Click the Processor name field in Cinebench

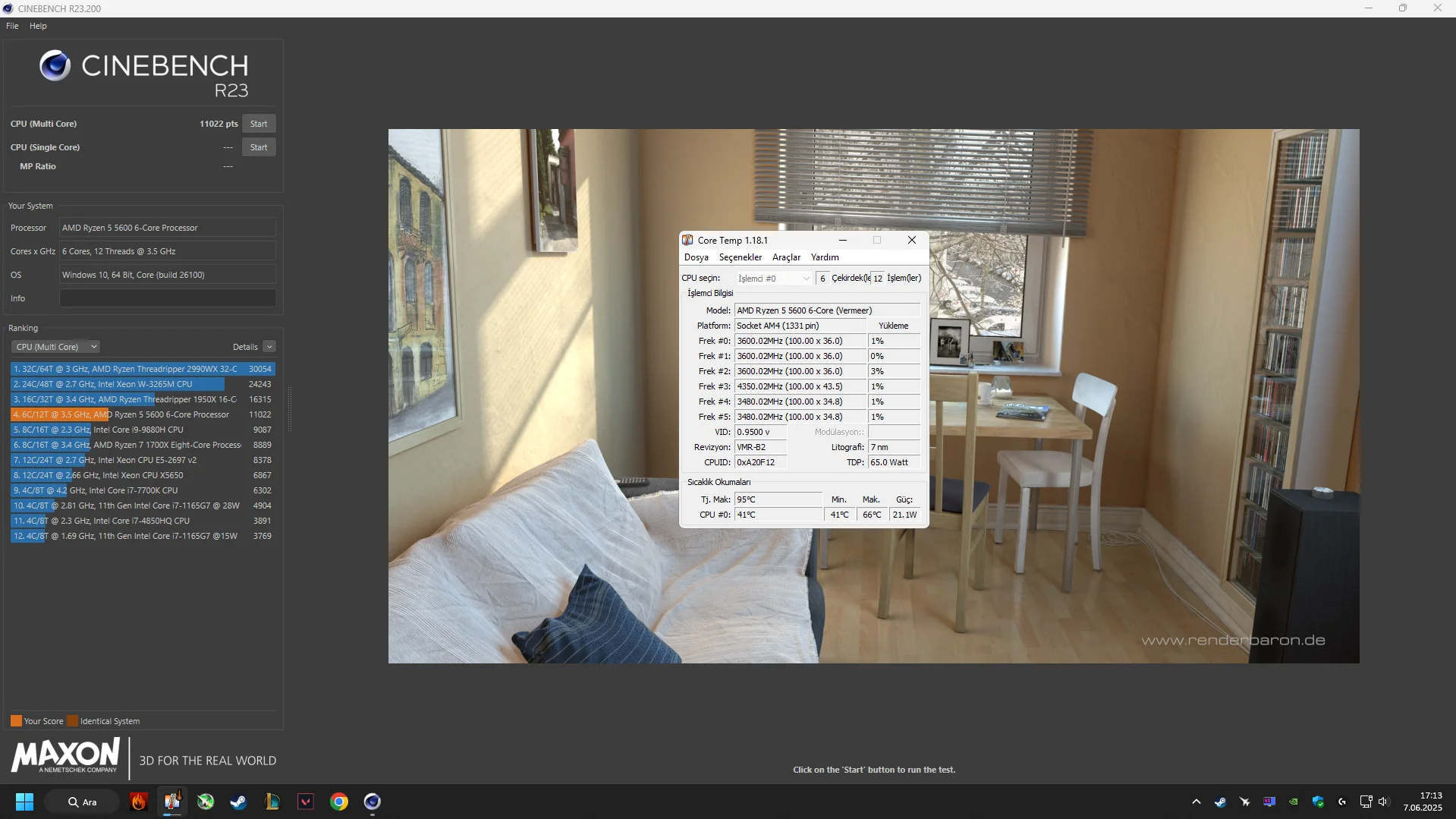click(x=168, y=228)
